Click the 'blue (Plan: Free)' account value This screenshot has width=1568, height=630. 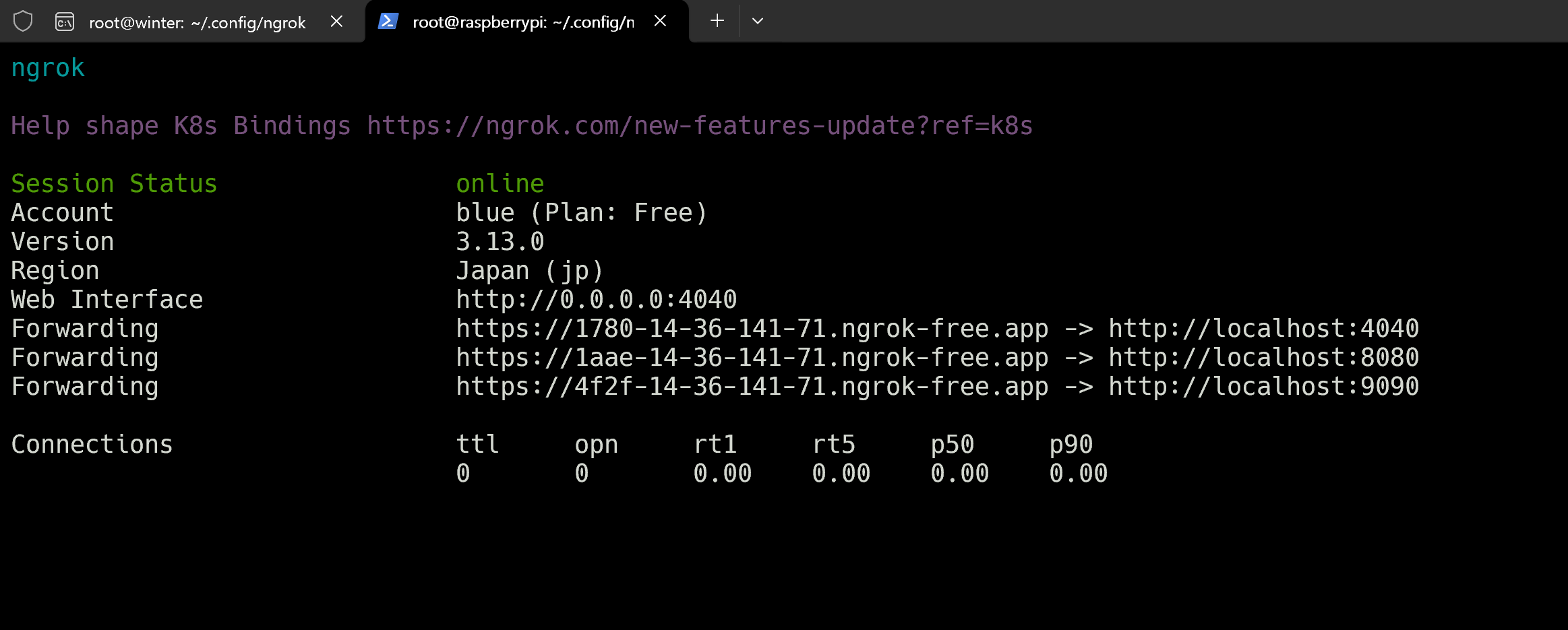[x=581, y=212]
